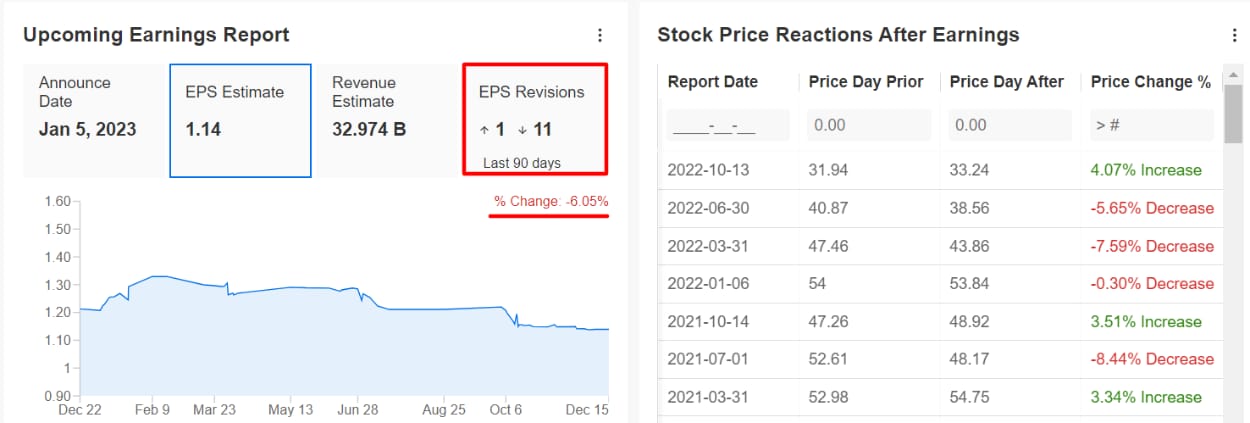Click the Price Day Prior filter field
The width and height of the screenshot is (1250, 423).
[870, 125]
